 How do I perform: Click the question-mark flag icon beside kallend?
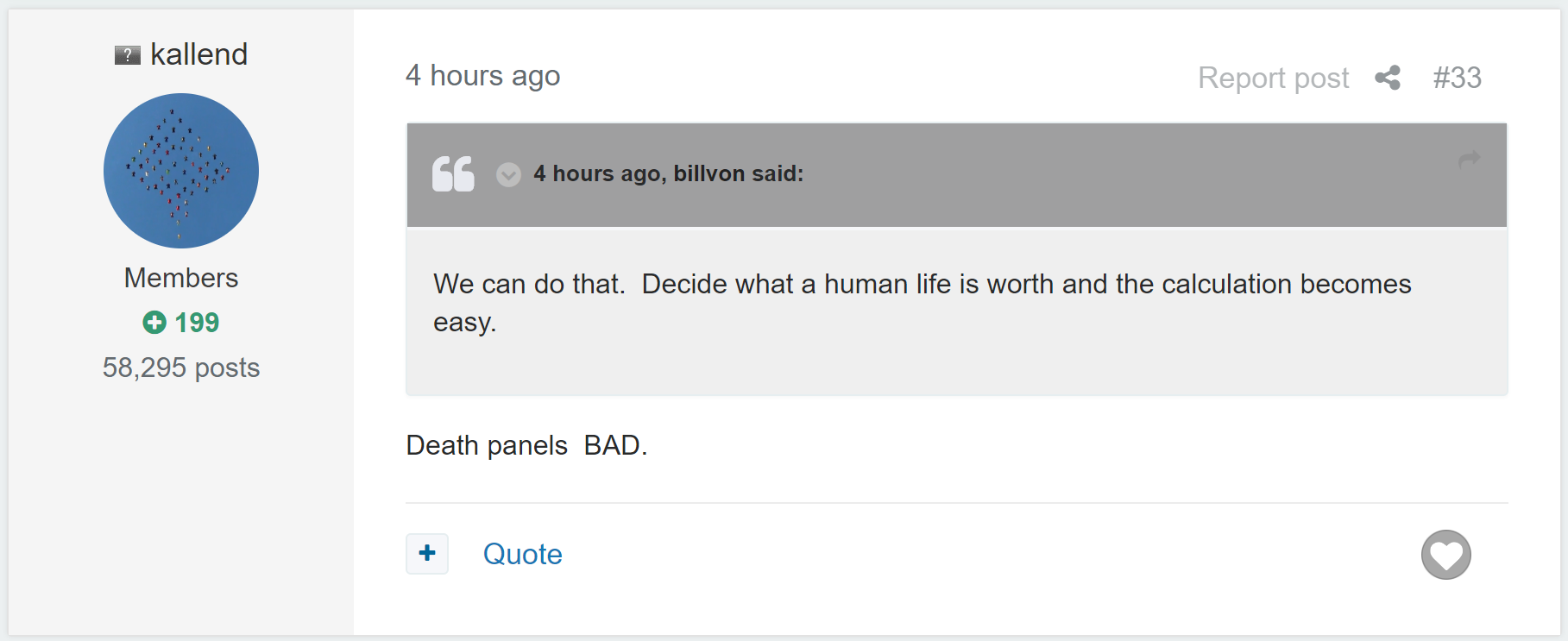click(x=128, y=56)
